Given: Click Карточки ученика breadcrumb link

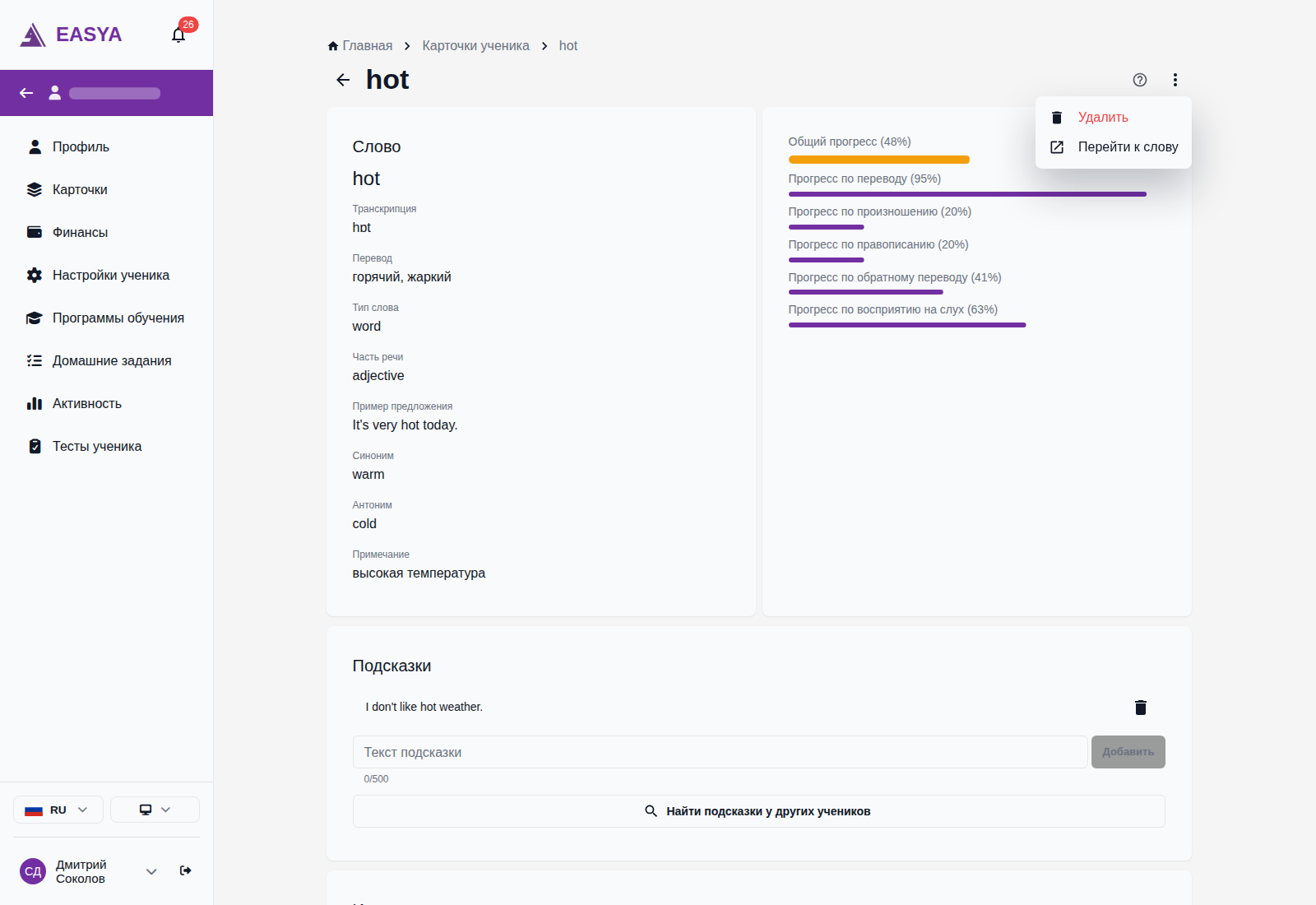Looking at the screenshot, I should tap(475, 46).
